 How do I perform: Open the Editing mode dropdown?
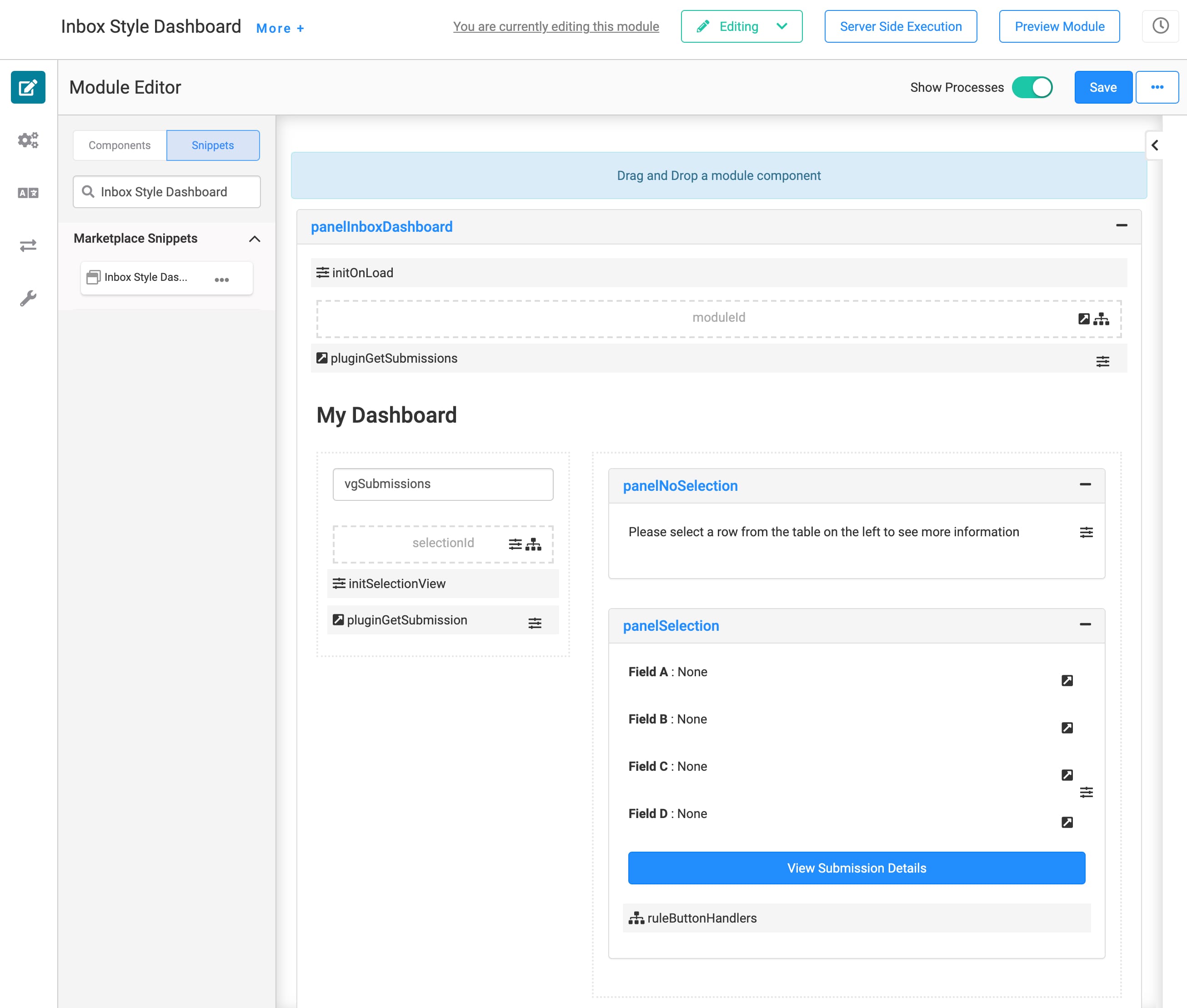tap(741, 26)
